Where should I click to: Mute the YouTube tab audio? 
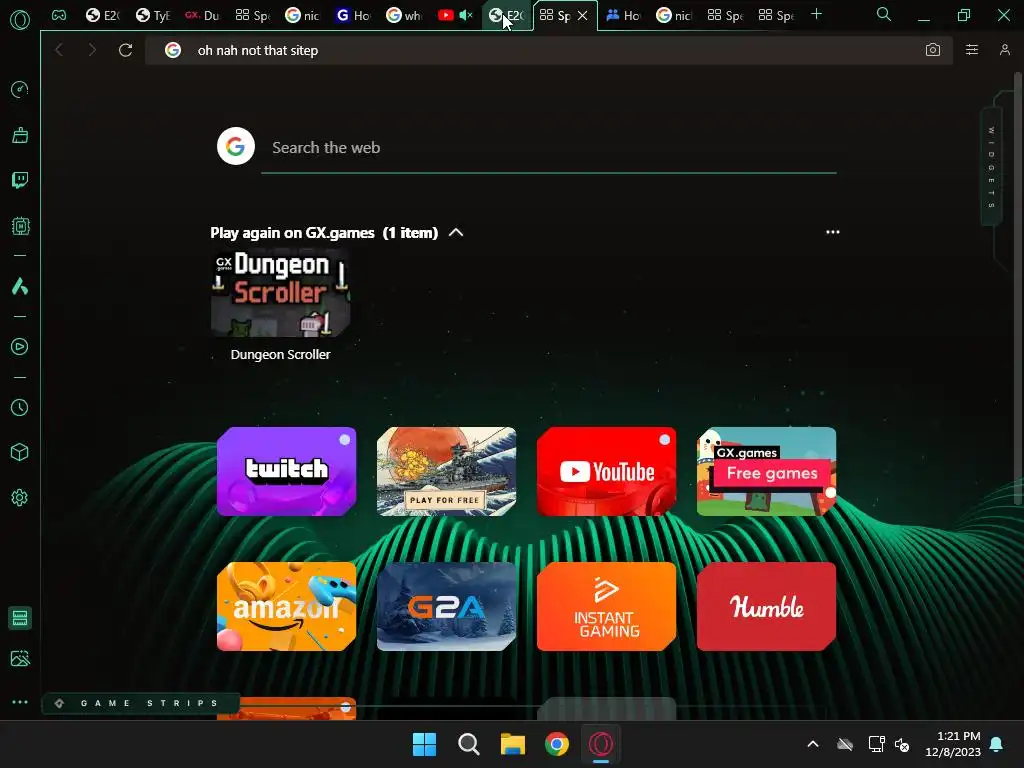pyautogui.click(x=466, y=15)
